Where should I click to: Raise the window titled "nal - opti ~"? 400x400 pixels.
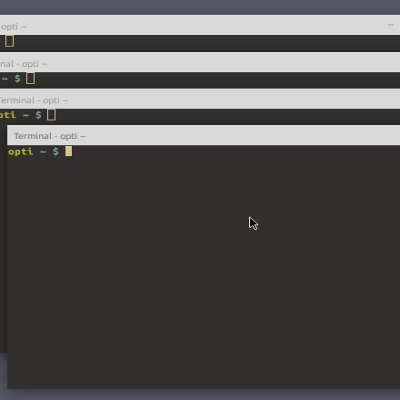(200, 63)
